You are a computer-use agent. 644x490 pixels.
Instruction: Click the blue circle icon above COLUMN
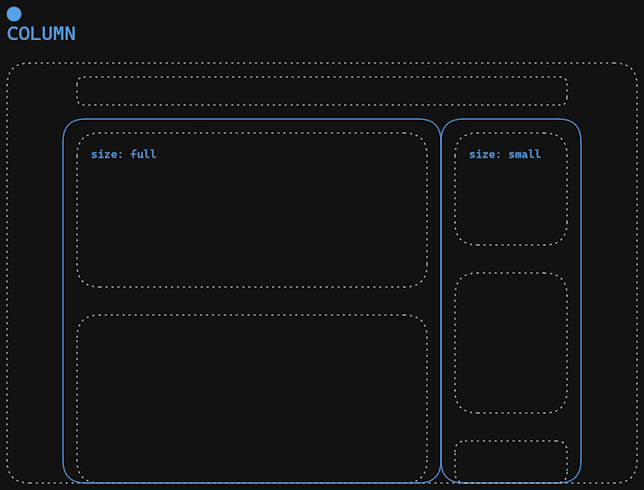pyautogui.click(x=14, y=14)
